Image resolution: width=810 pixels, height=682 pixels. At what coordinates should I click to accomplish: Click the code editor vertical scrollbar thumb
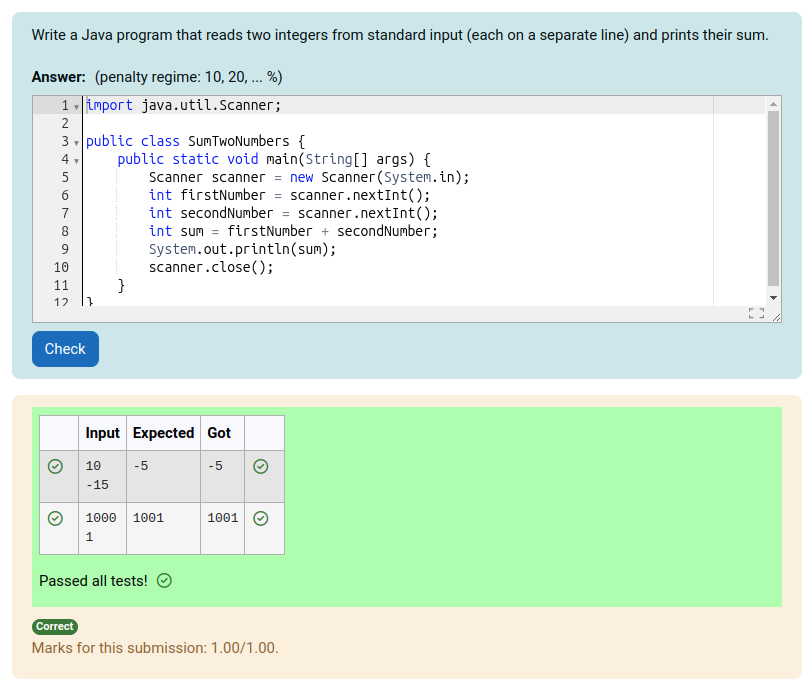pos(773,198)
